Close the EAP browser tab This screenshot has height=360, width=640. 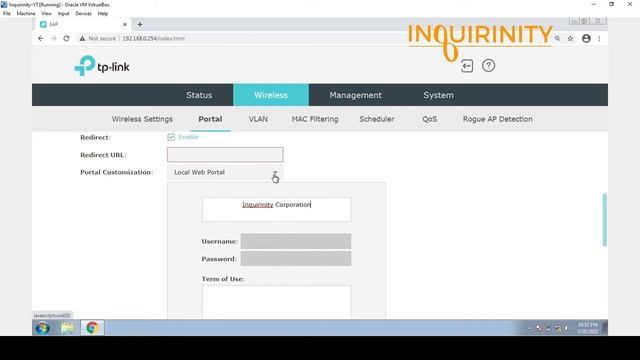click(x=124, y=24)
